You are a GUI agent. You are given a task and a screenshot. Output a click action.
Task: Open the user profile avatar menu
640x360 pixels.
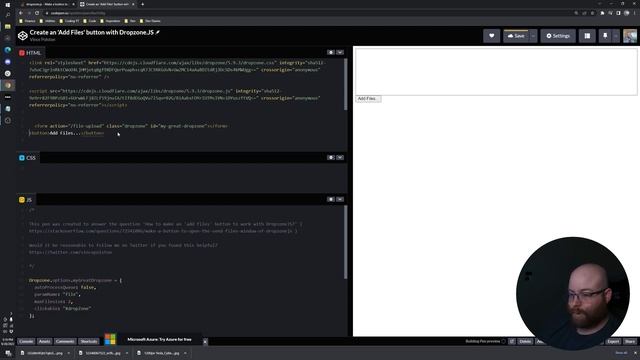point(630,36)
